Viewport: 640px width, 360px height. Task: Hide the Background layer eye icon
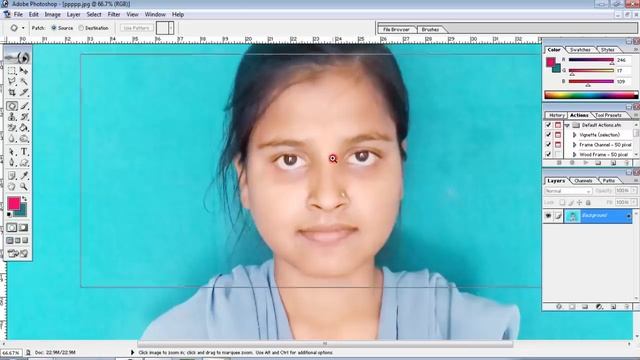pos(548,216)
